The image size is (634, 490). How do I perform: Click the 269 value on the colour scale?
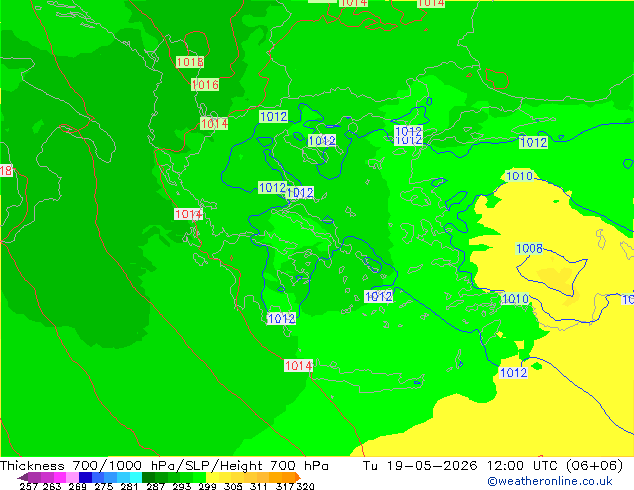pos(78,486)
